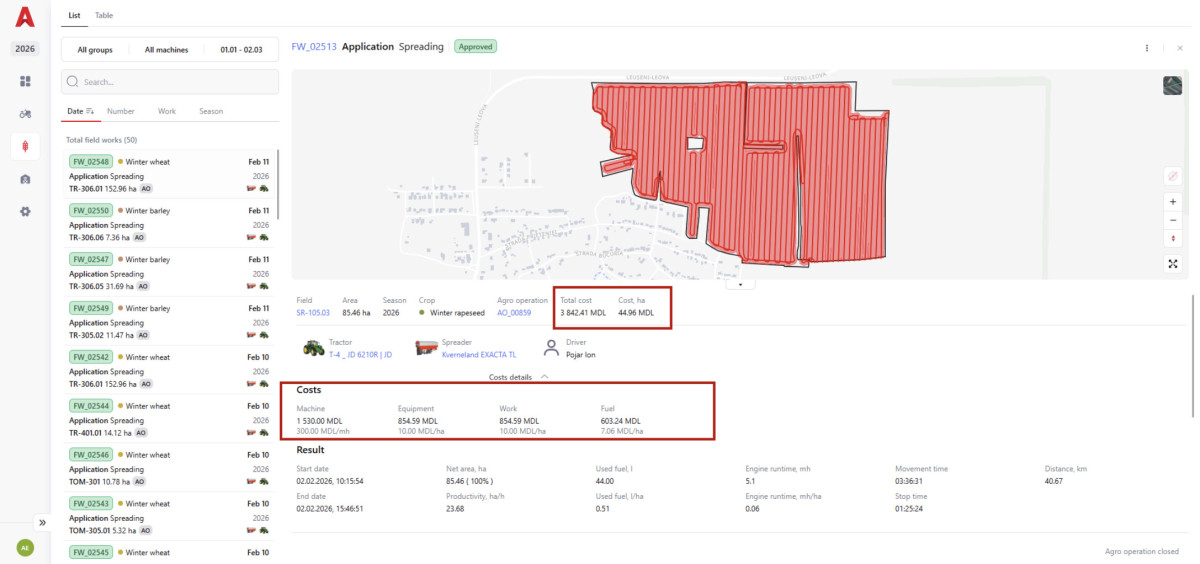Switch to the Table tab

click(x=104, y=16)
